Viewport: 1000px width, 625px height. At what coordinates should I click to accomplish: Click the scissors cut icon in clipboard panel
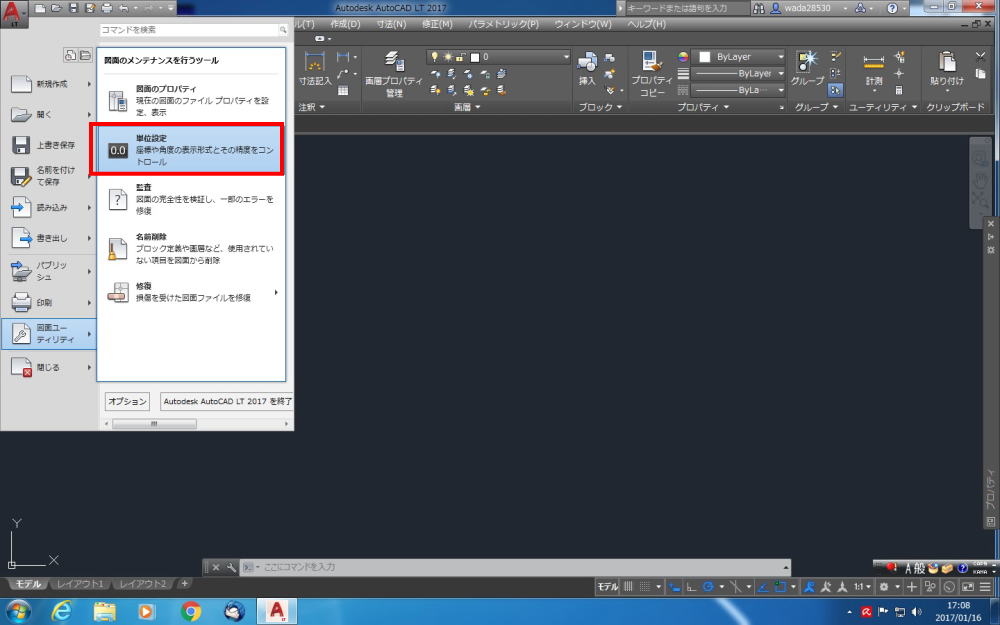click(981, 57)
